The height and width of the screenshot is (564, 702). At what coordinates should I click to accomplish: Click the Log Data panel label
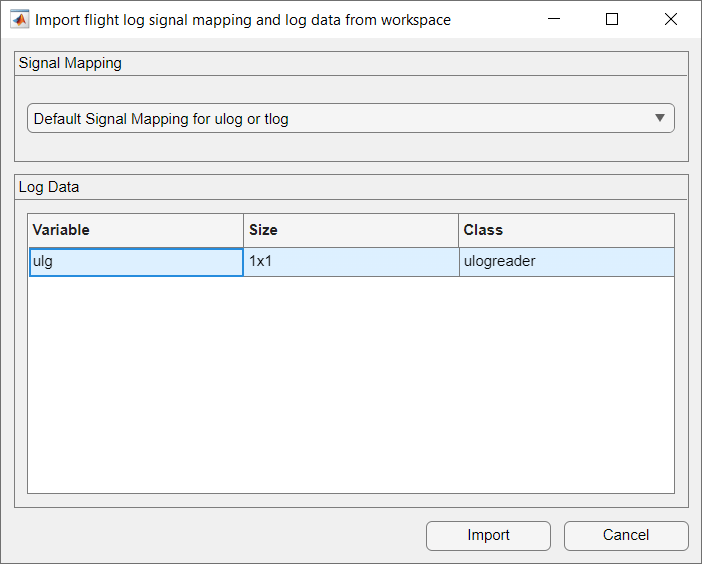coord(49,187)
